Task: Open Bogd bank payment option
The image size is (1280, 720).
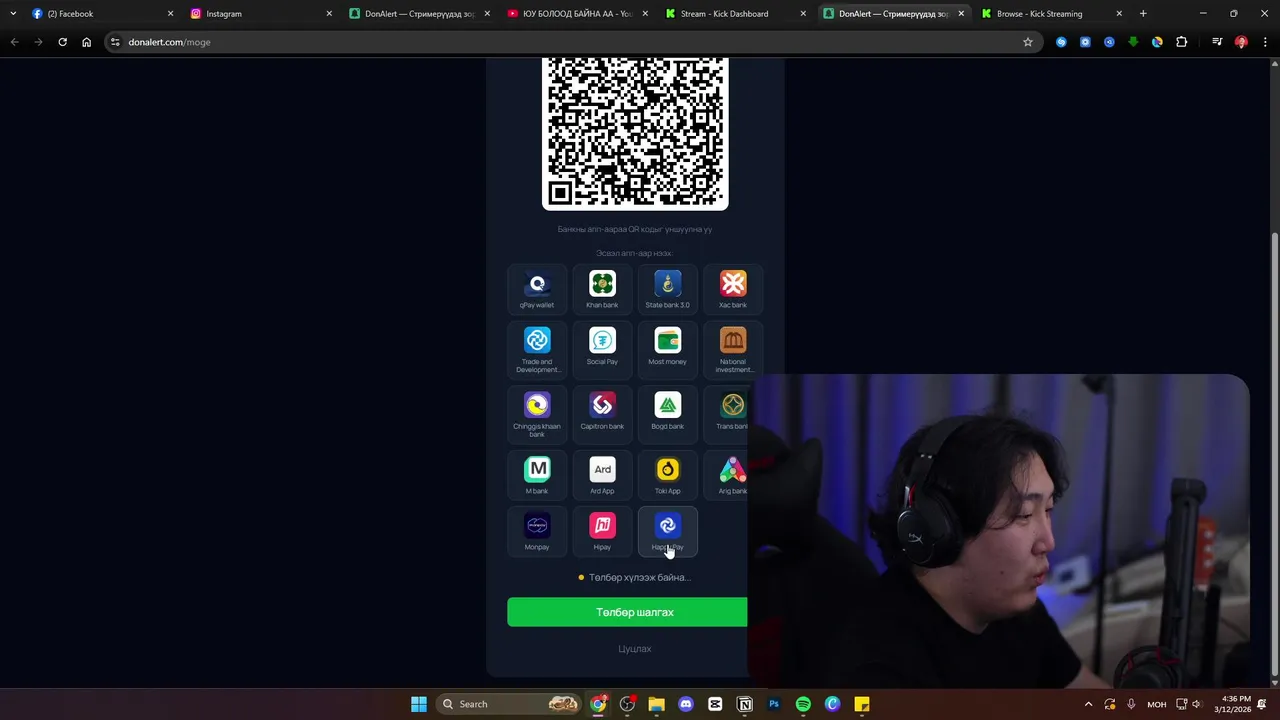Action: pos(667,414)
